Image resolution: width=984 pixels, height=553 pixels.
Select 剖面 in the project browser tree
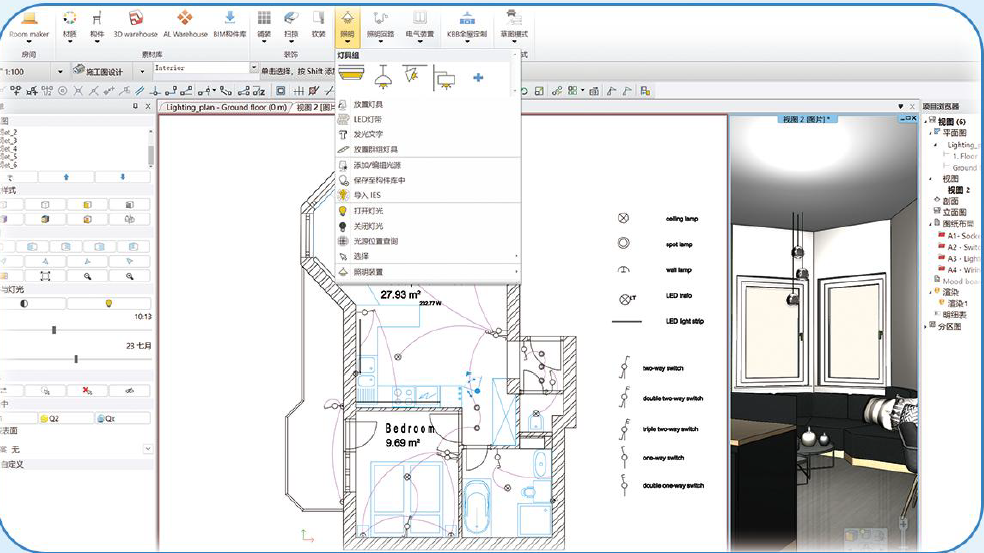coord(950,199)
